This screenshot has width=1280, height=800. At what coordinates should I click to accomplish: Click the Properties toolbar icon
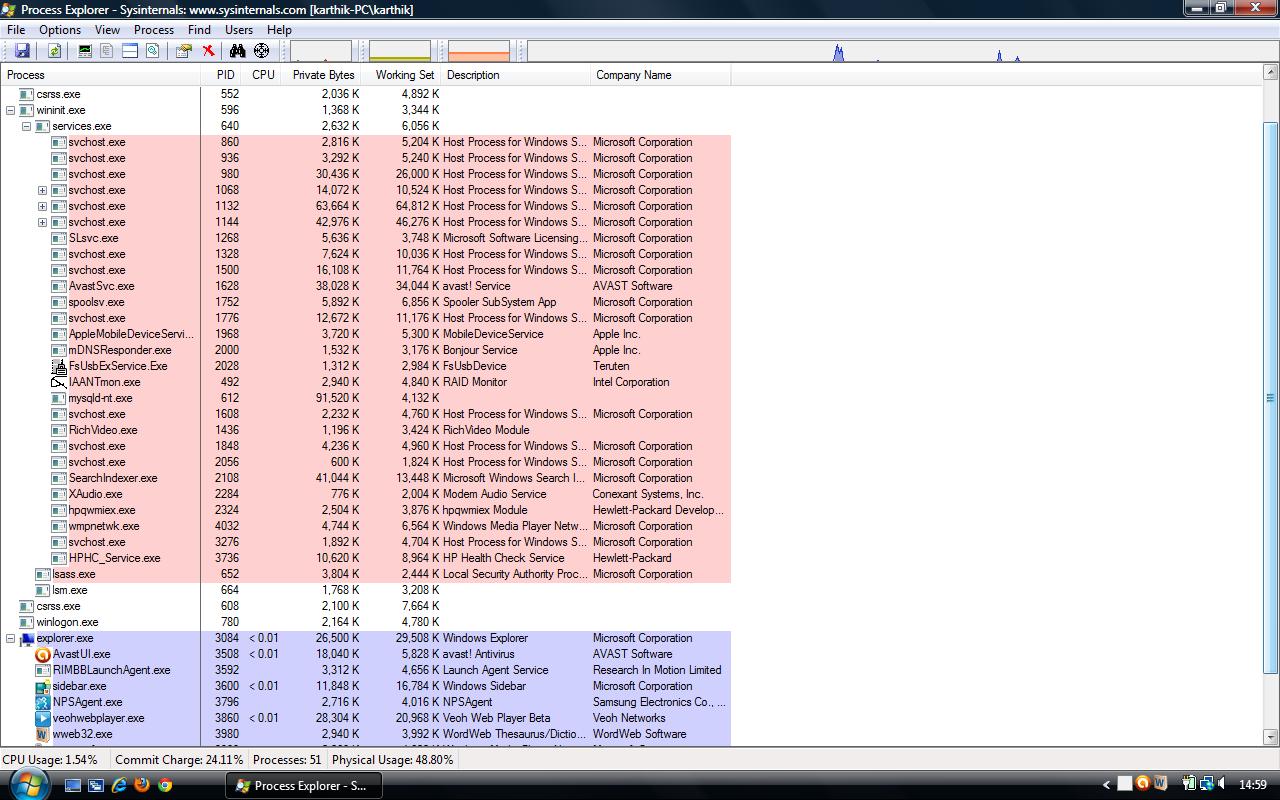click(x=183, y=51)
